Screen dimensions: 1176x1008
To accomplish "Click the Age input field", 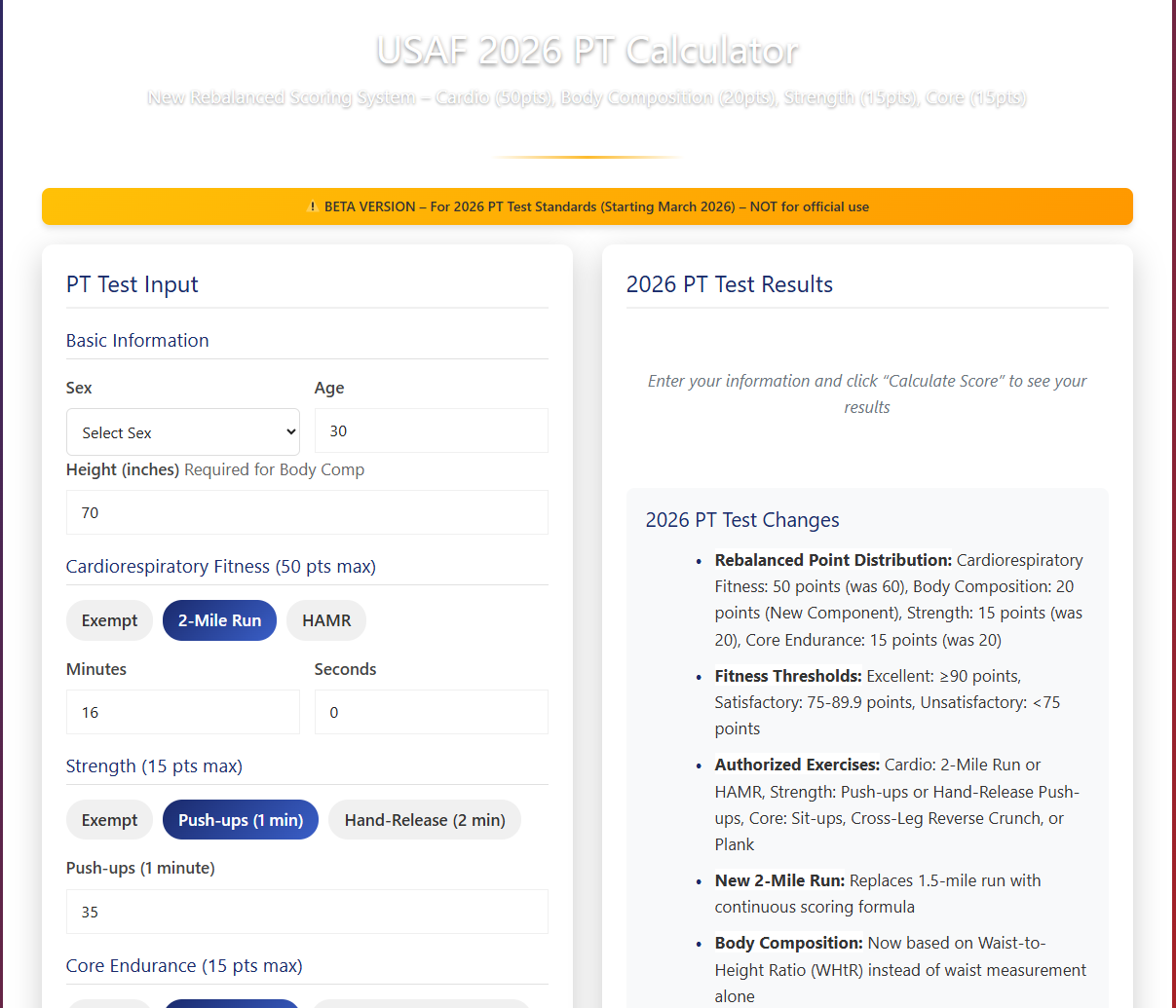I will pyautogui.click(x=432, y=430).
